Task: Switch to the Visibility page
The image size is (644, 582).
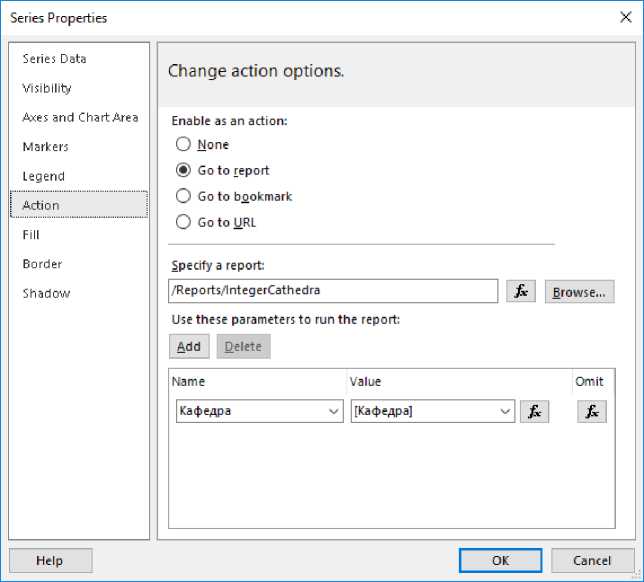Action: [x=47, y=88]
